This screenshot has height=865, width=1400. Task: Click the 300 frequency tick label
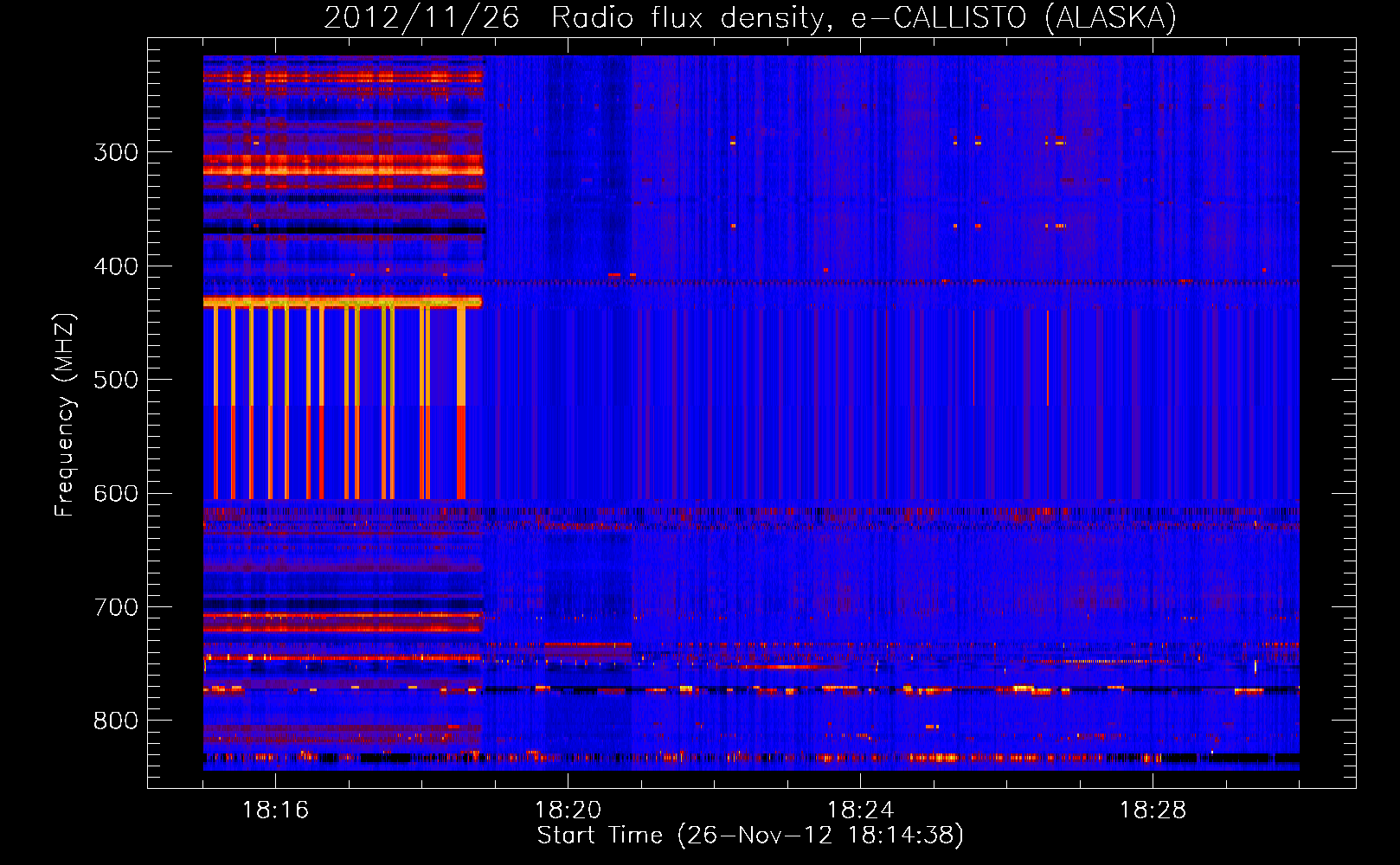[116, 152]
